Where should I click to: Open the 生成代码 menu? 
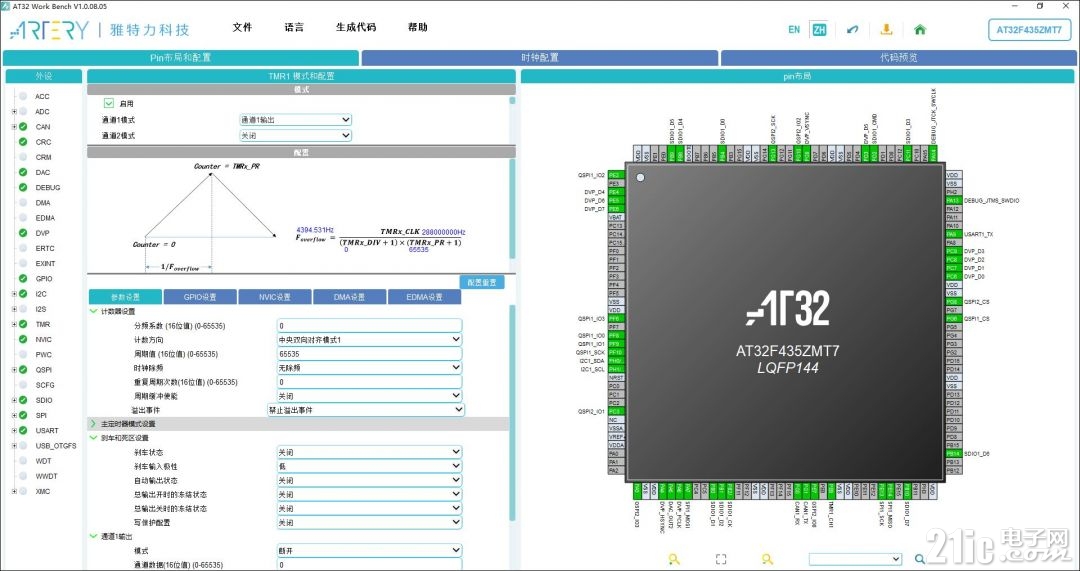(356, 28)
